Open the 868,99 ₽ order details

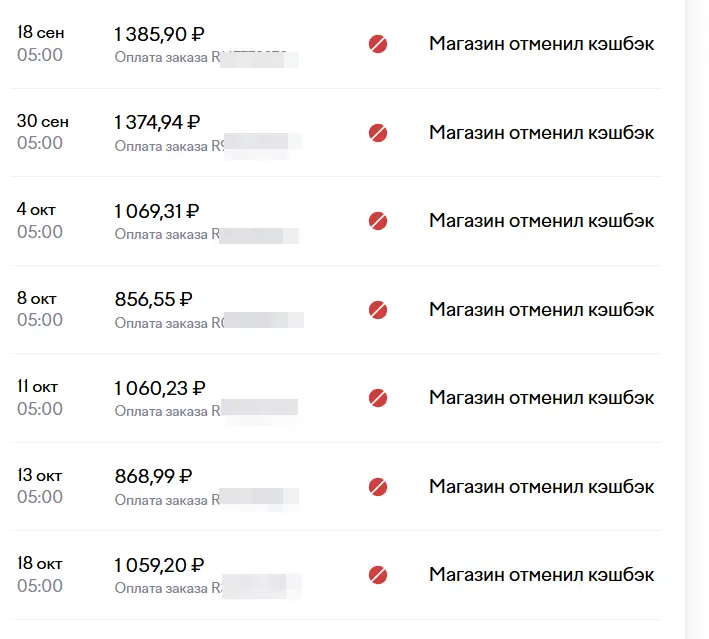(x=335, y=487)
